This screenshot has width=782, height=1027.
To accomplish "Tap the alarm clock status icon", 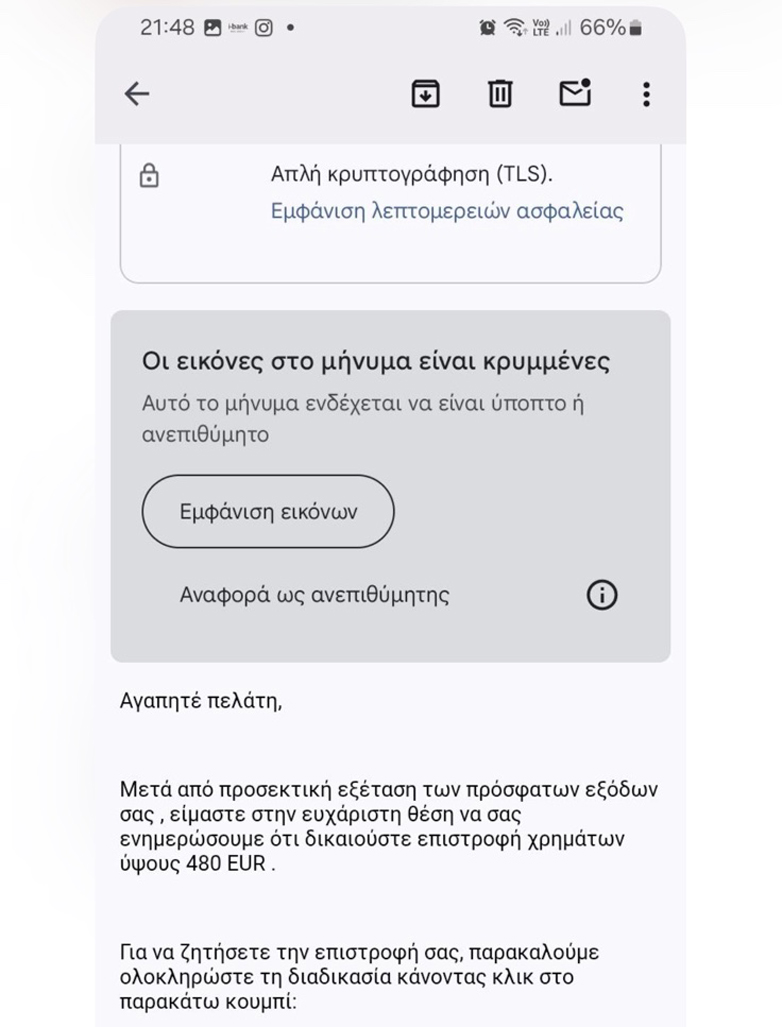I will [x=487, y=28].
